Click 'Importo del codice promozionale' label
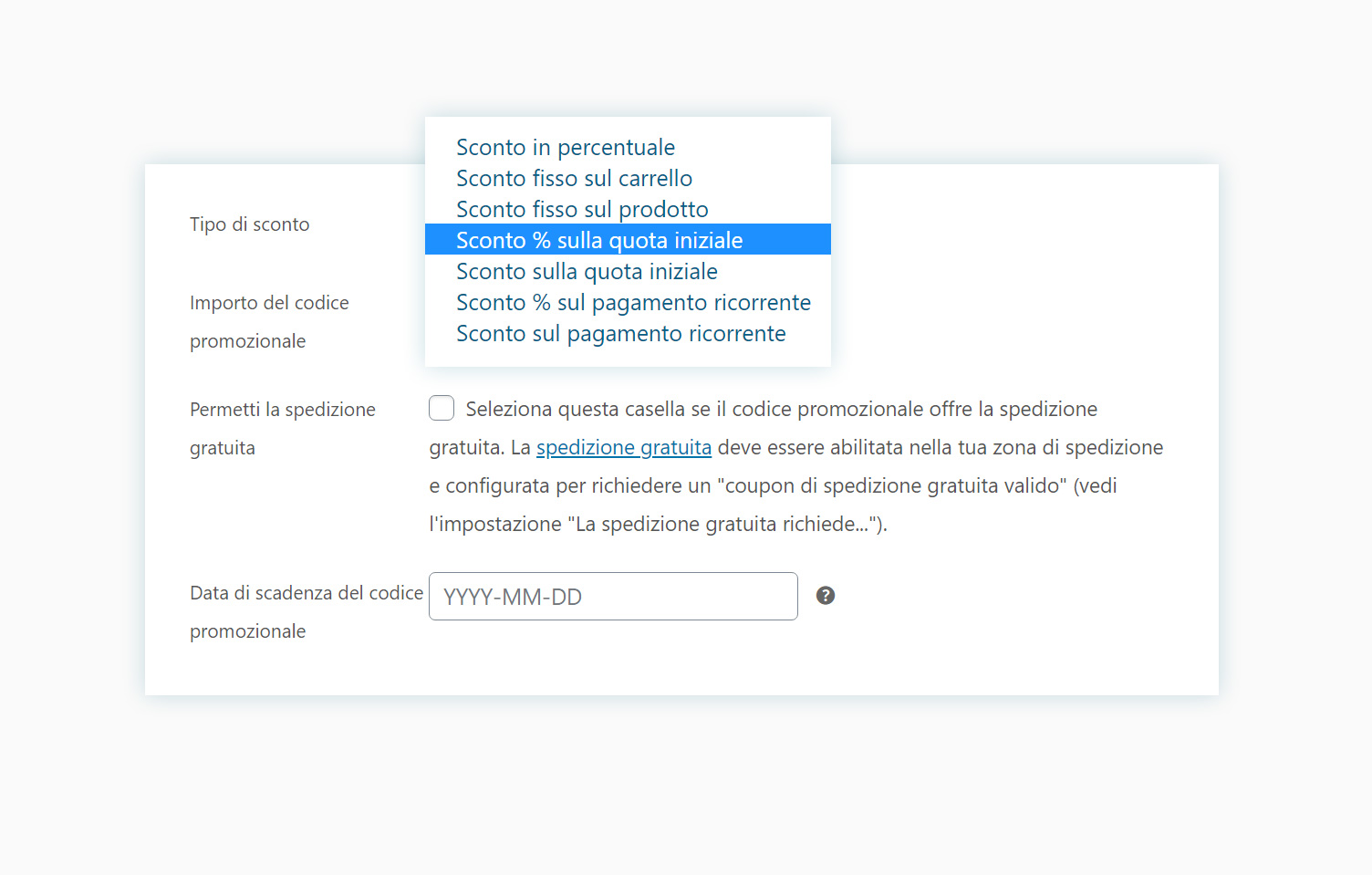 (x=269, y=322)
